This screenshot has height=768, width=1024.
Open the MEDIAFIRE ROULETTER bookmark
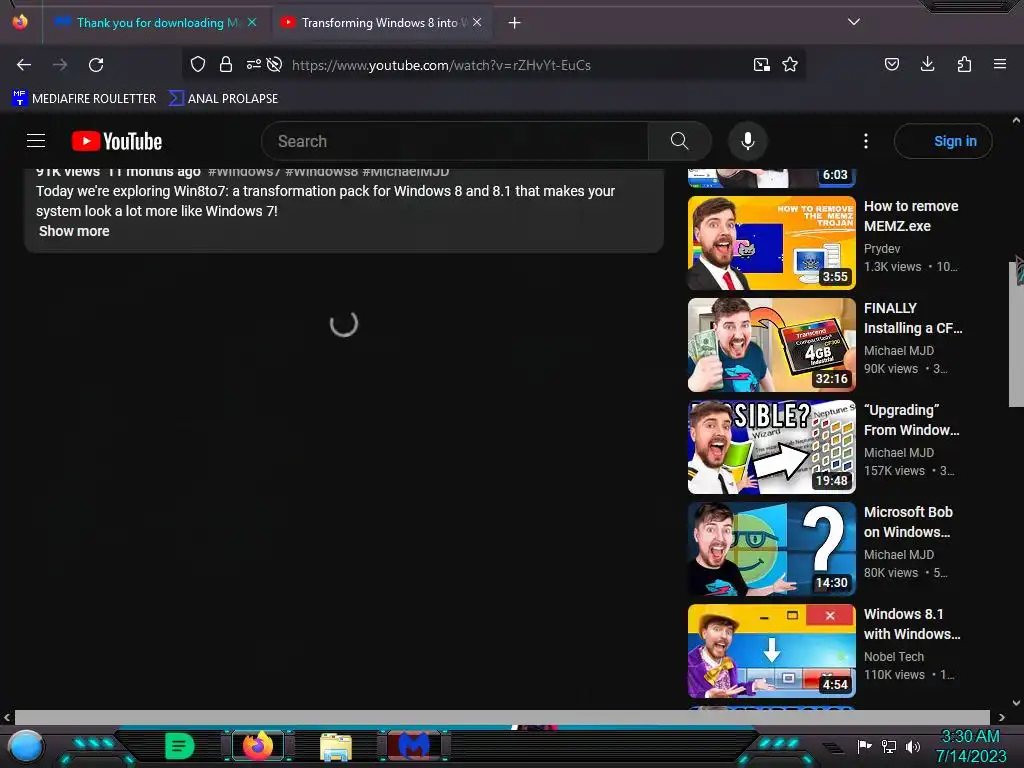coord(84,99)
